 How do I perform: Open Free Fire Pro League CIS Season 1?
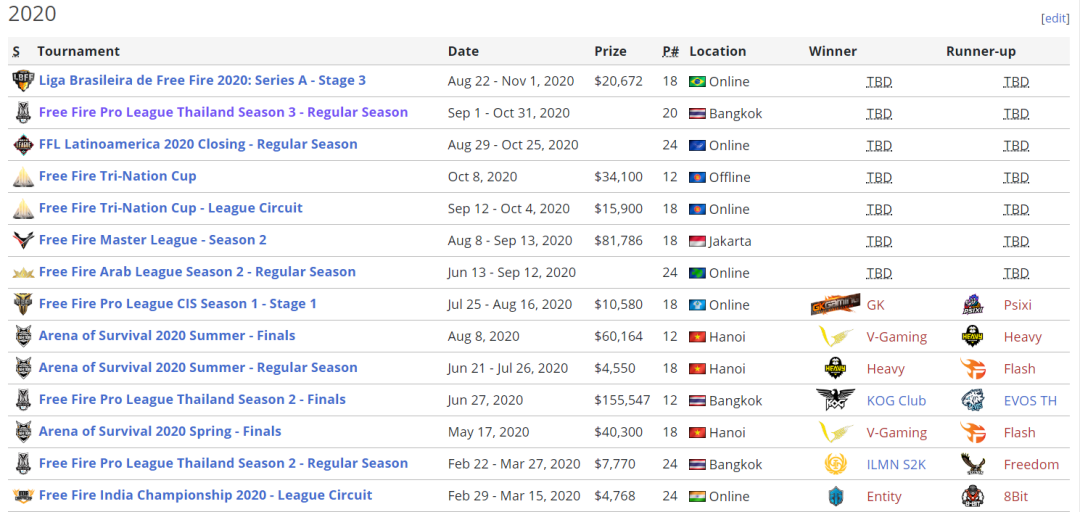pyautogui.click(x=177, y=304)
